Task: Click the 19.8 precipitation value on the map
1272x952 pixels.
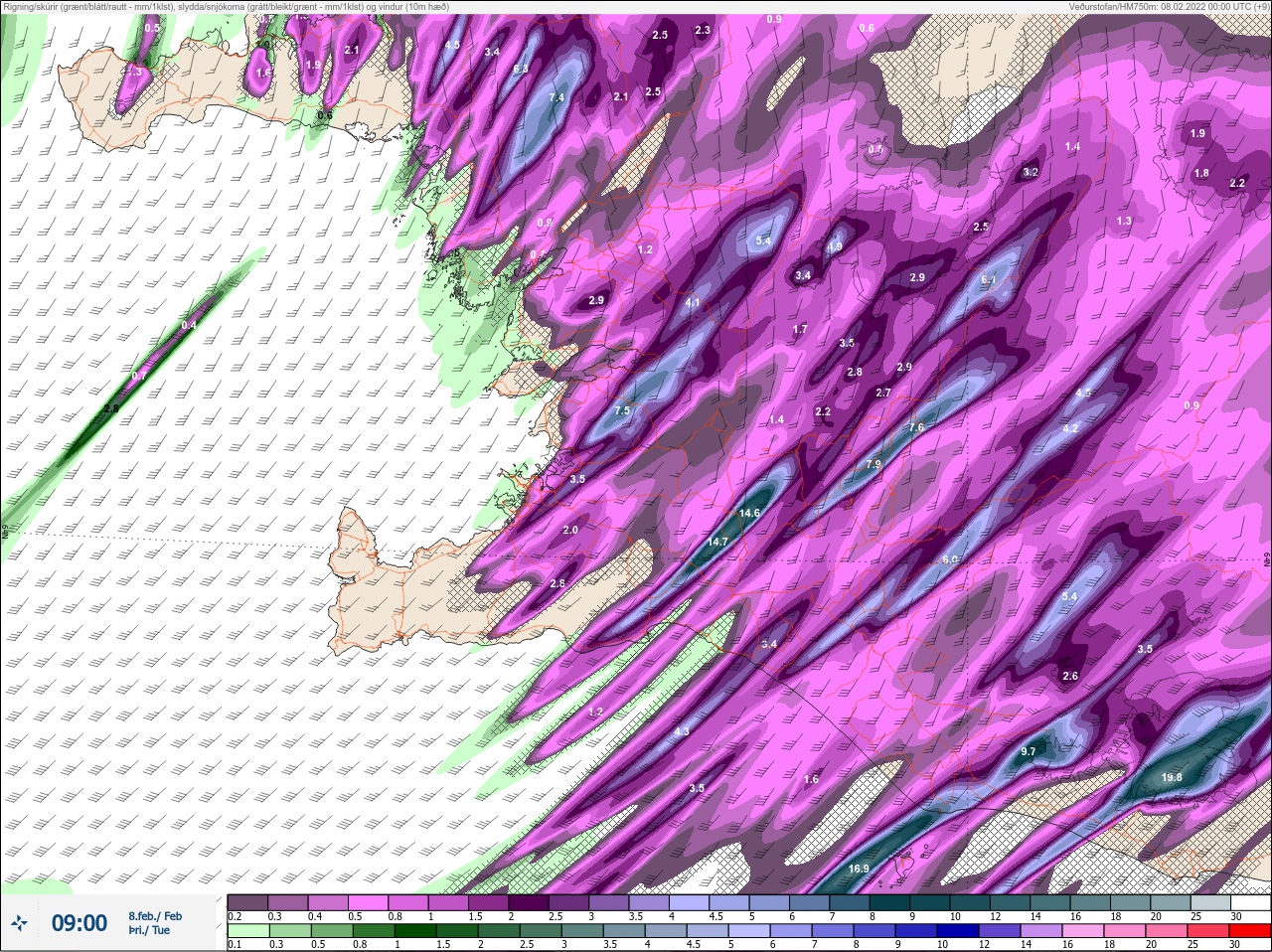Action: point(1172,777)
